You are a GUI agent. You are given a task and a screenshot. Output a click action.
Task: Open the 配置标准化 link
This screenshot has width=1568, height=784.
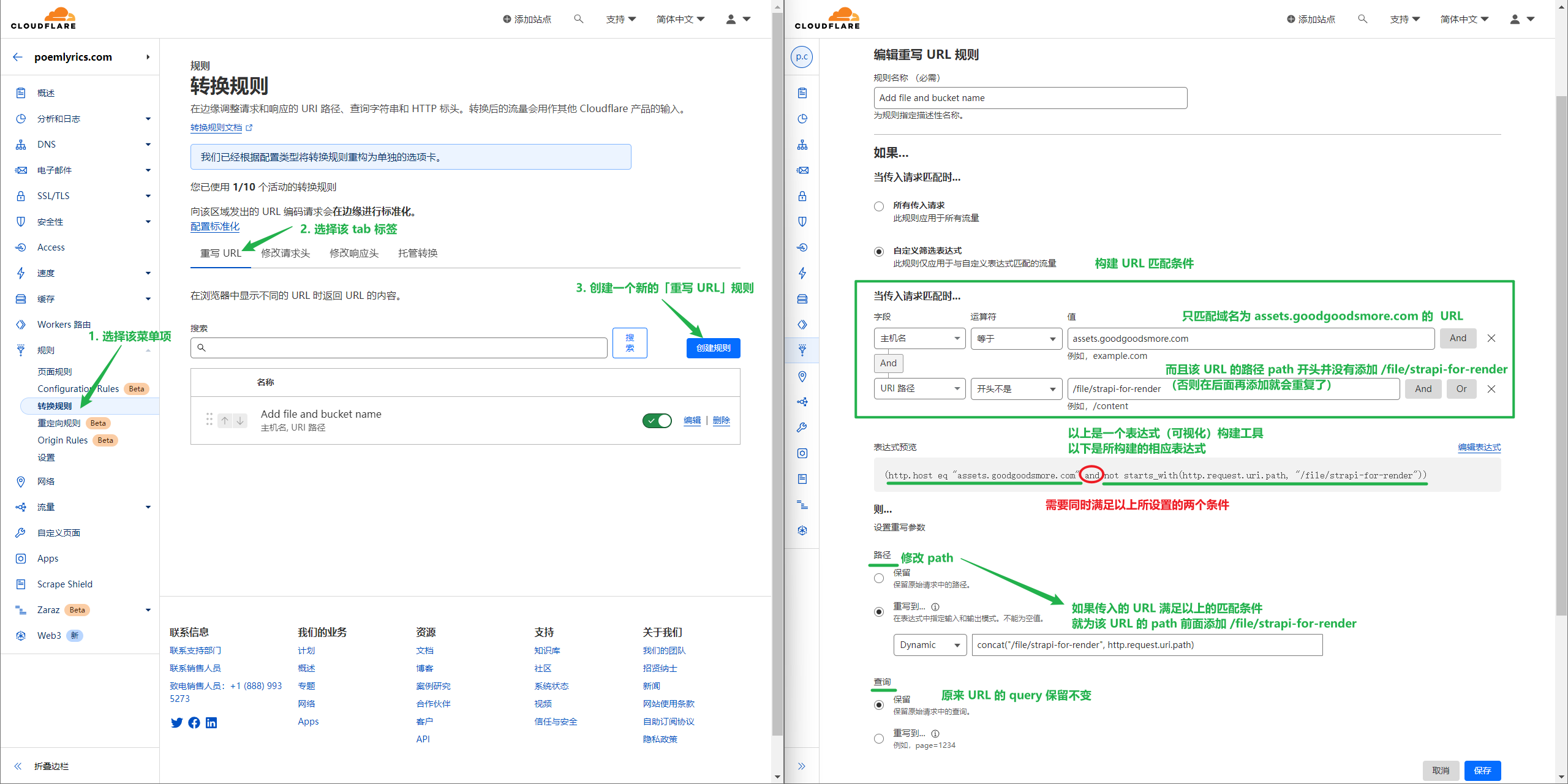click(215, 227)
